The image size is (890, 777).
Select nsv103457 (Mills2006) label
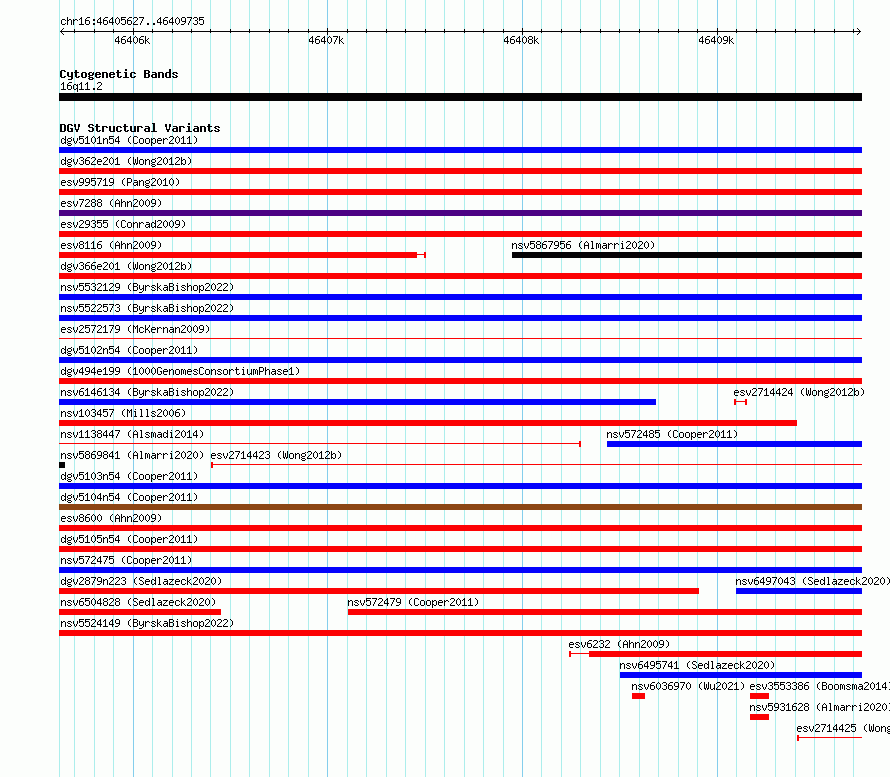coord(123,413)
